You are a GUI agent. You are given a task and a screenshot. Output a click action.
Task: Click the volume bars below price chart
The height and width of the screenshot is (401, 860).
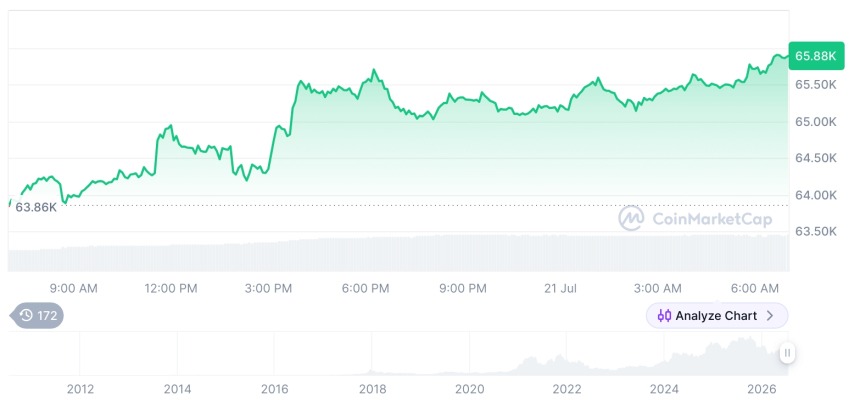399,253
